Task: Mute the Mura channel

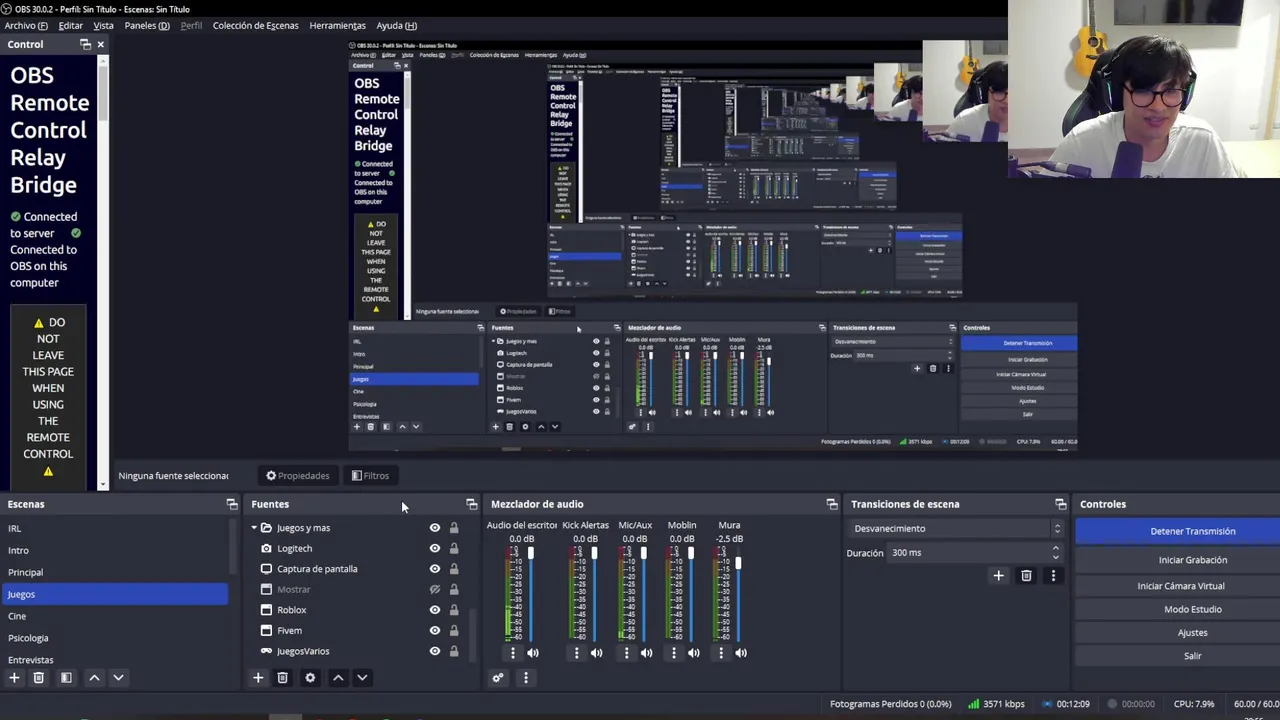Action: point(741,653)
